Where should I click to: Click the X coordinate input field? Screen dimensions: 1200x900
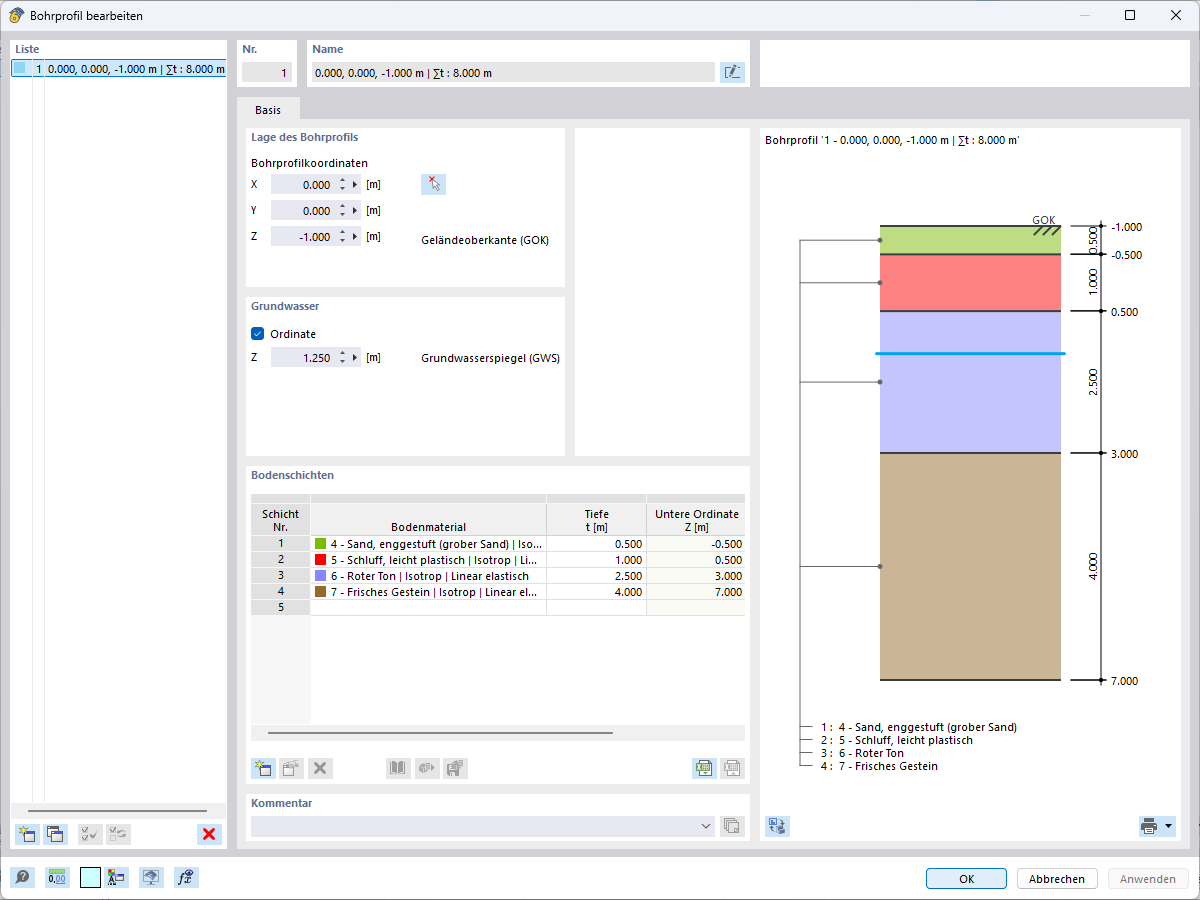point(303,184)
